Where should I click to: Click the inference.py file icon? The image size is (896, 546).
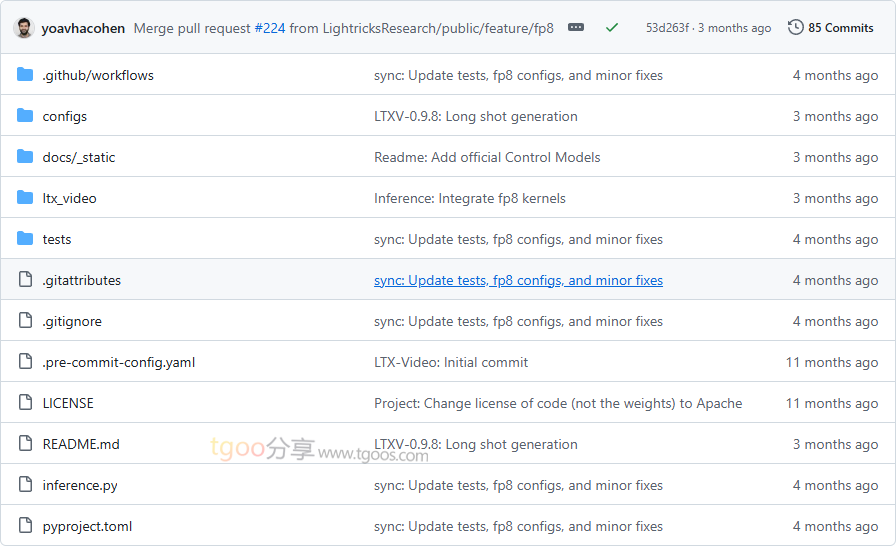pos(25,485)
